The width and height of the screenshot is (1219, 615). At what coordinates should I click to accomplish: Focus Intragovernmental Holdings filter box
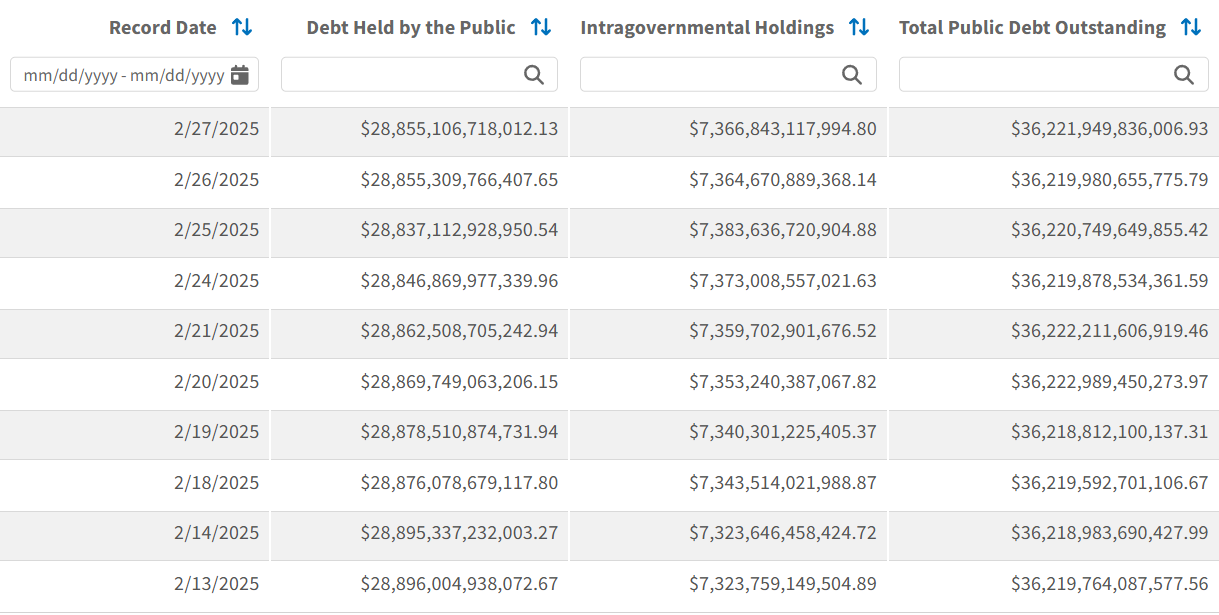click(x=710, y=75)
